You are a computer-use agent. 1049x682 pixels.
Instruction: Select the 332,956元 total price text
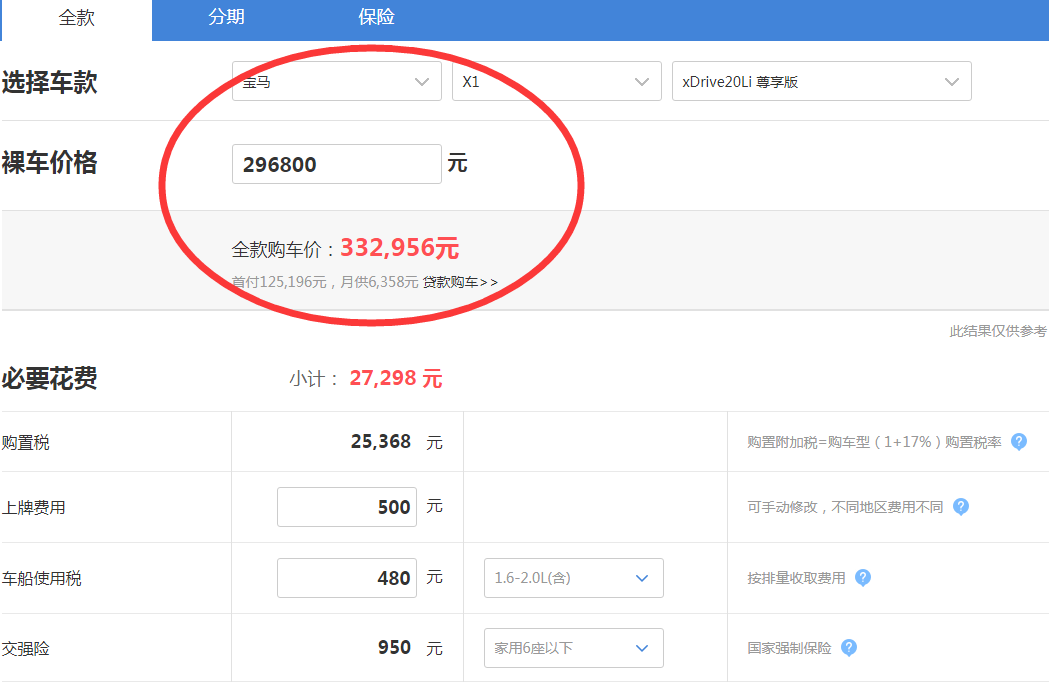(x=399, y=248)
